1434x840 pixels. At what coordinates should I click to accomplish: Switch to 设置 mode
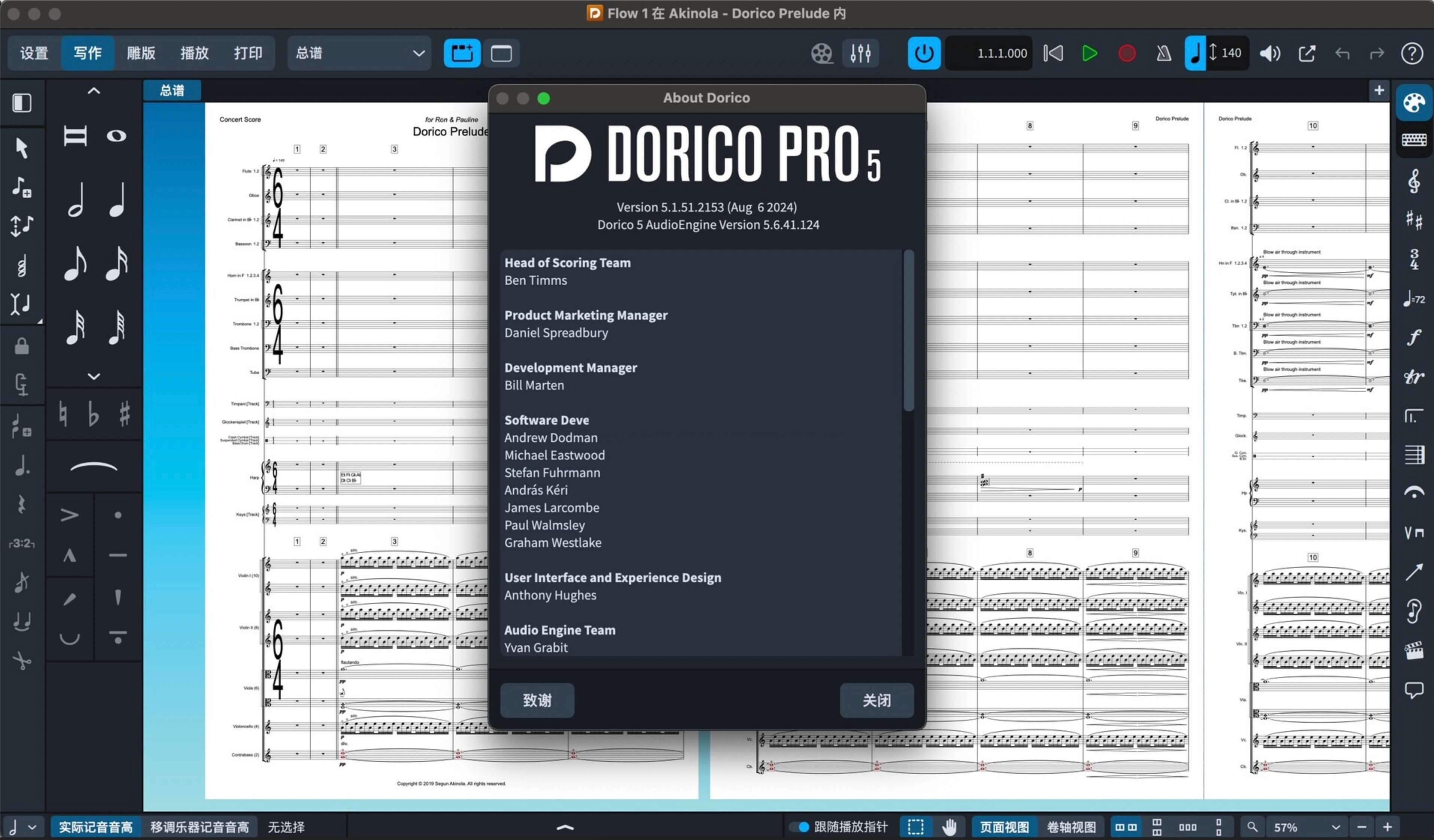click(34, 54)
